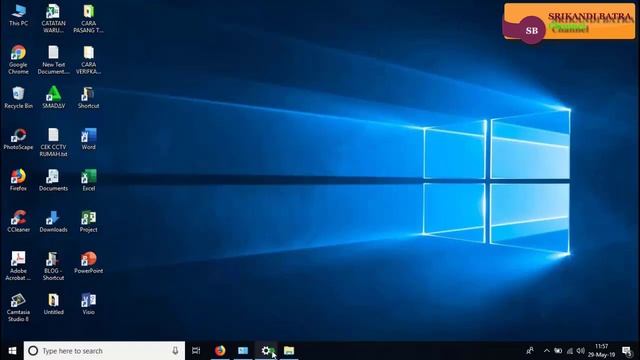Activate the search box microphone icon
The height and width of the screenshot is (360, 640).
[x=175, y=351]
